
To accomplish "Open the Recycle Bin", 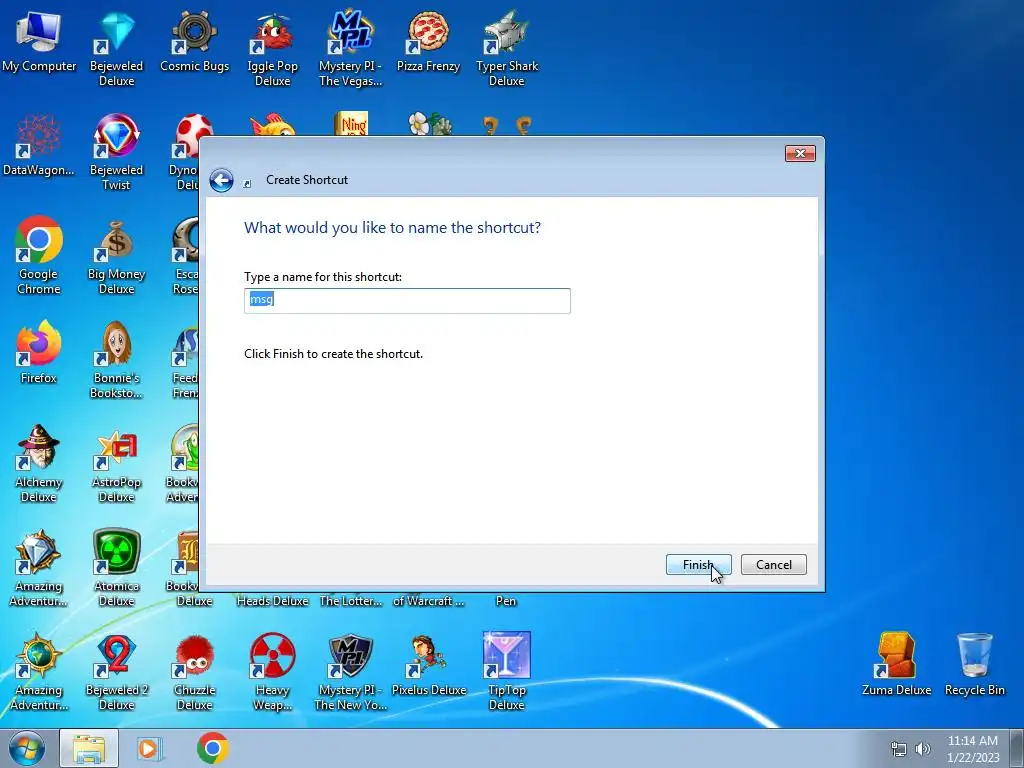I will point(974,665).
